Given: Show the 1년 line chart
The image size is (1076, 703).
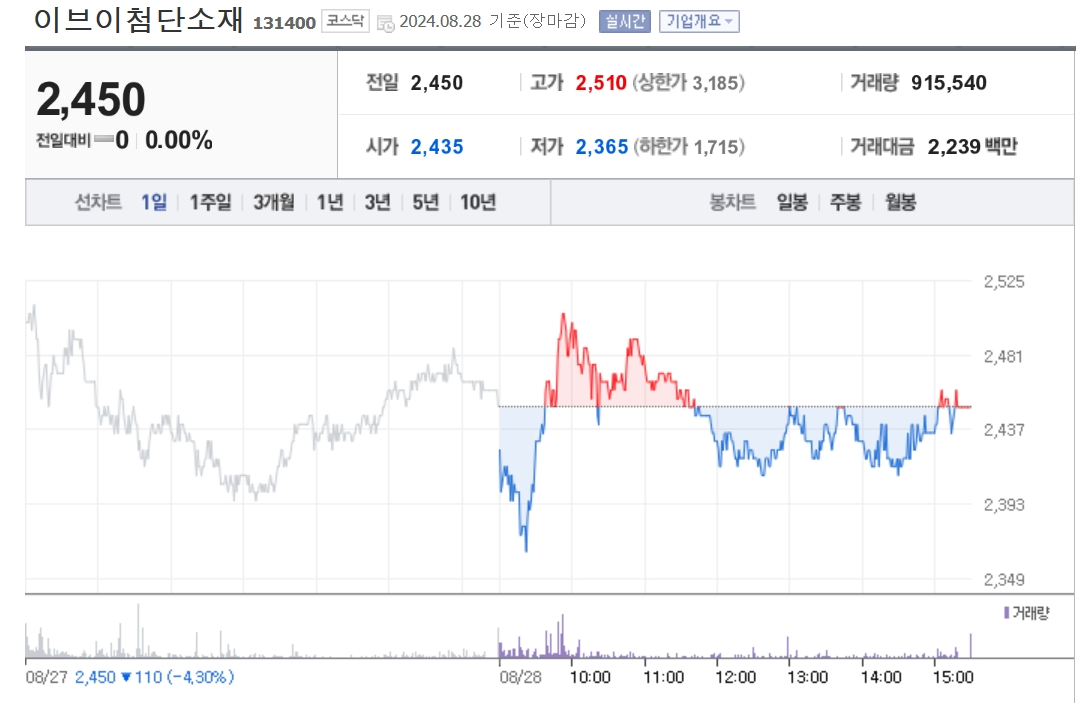Looking at the screenshot, I should click(329, 202).
